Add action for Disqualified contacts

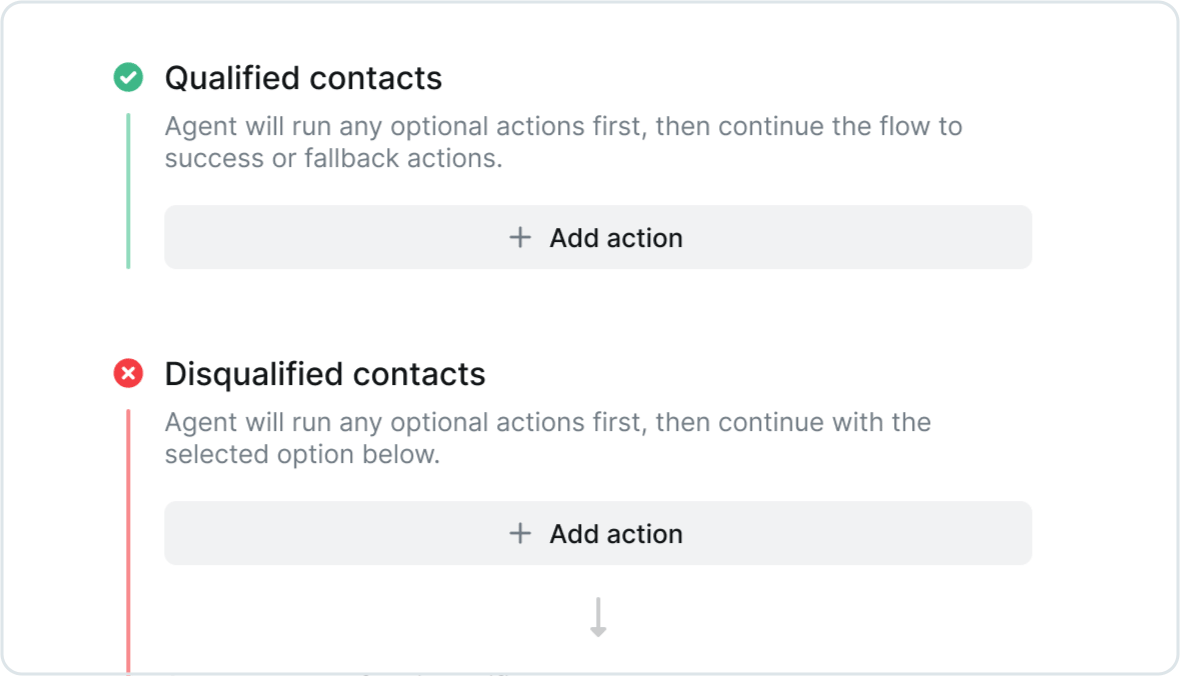pyautogui.click(x=597, y=533)
